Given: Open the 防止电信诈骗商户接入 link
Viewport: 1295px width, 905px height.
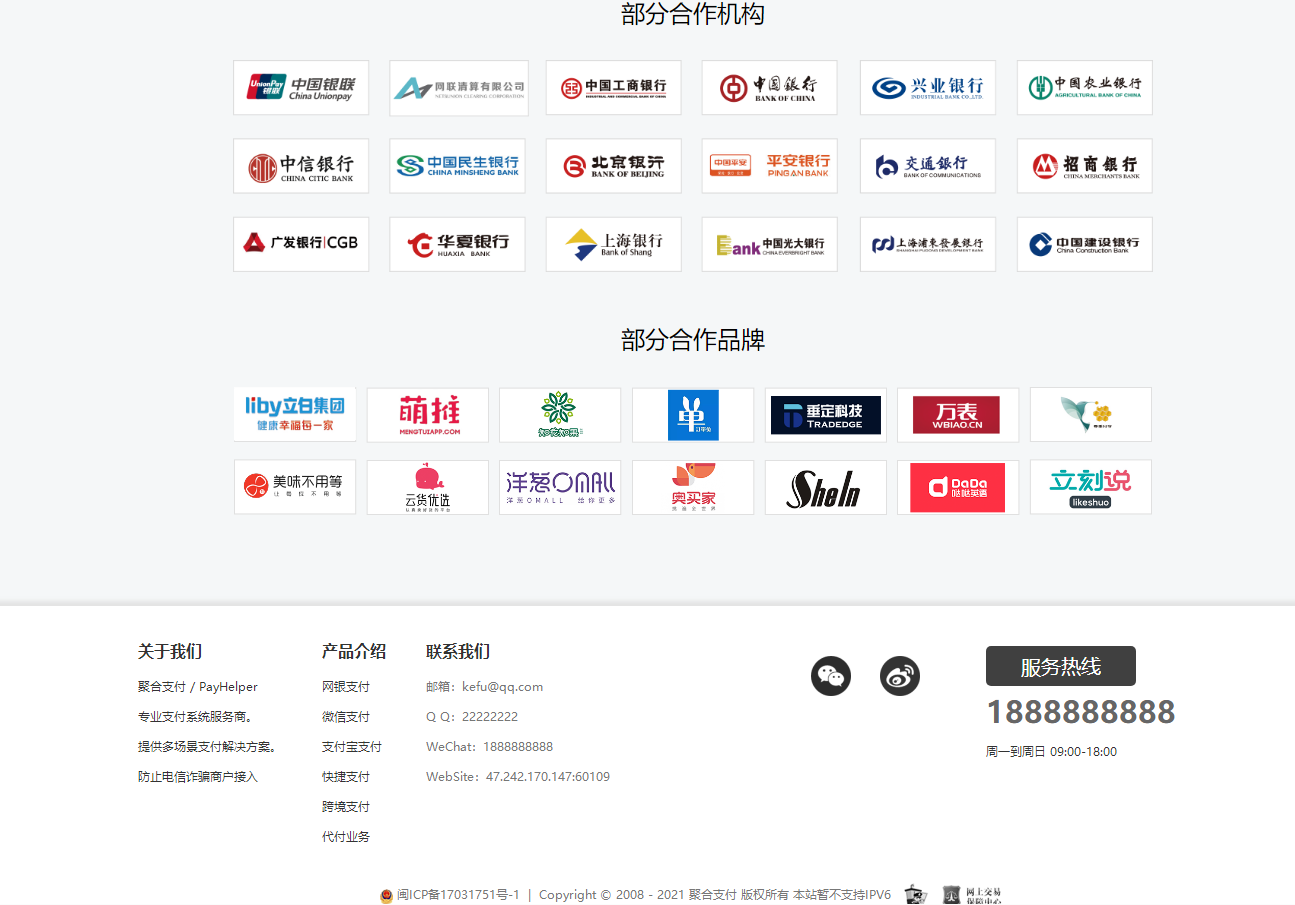Looking at the screenshot, I should pos(198,777).
